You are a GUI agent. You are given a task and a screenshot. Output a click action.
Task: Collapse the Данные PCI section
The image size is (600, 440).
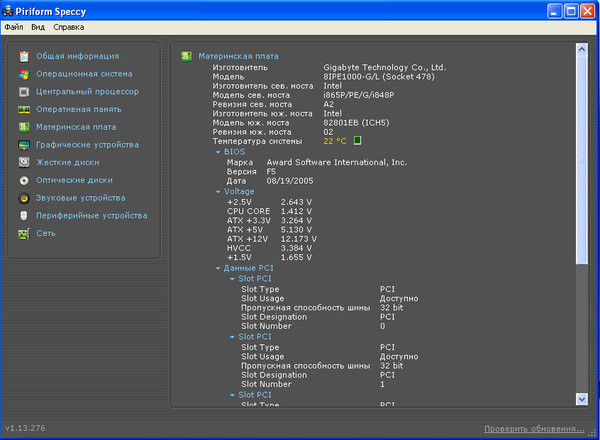point(218,269)
